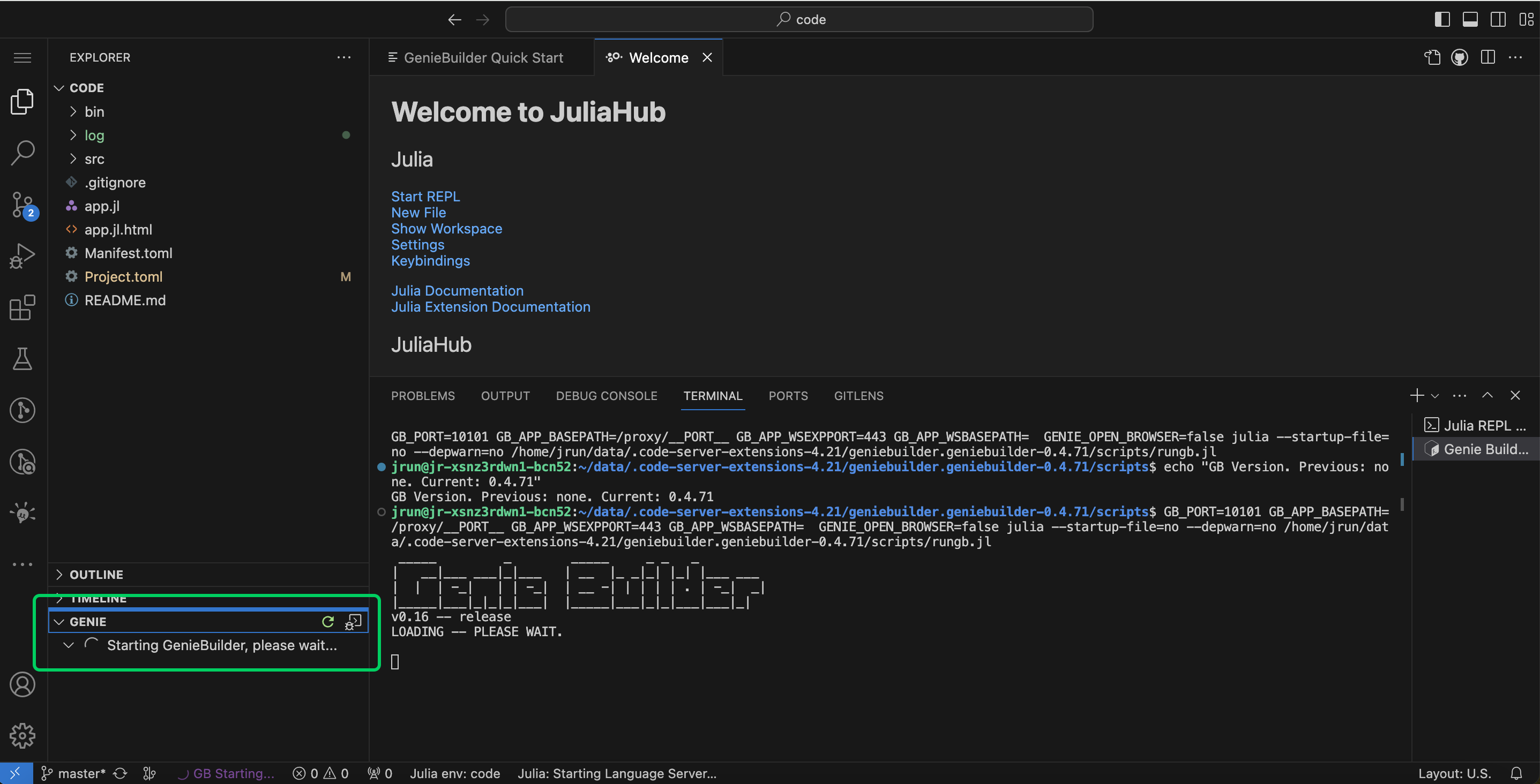Add a new terminal with plus icon
This screenshot has height=784, width=1540.
pyautogui.click(x=1416, y=396)
